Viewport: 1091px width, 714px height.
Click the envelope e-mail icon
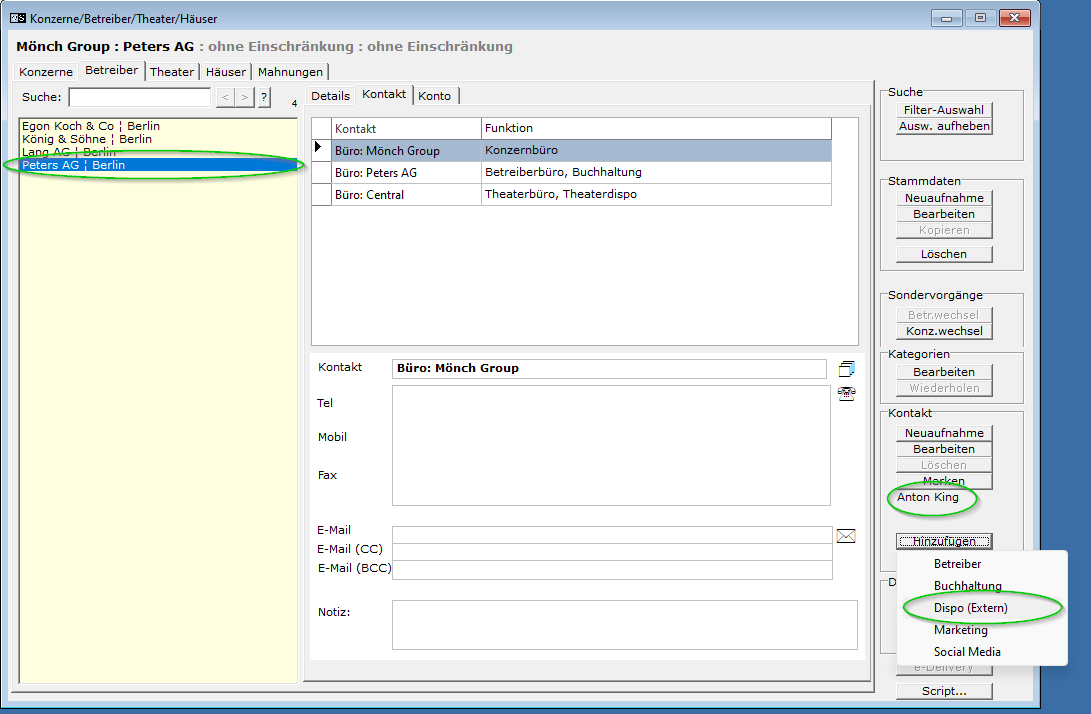click(x=846, y=536)
